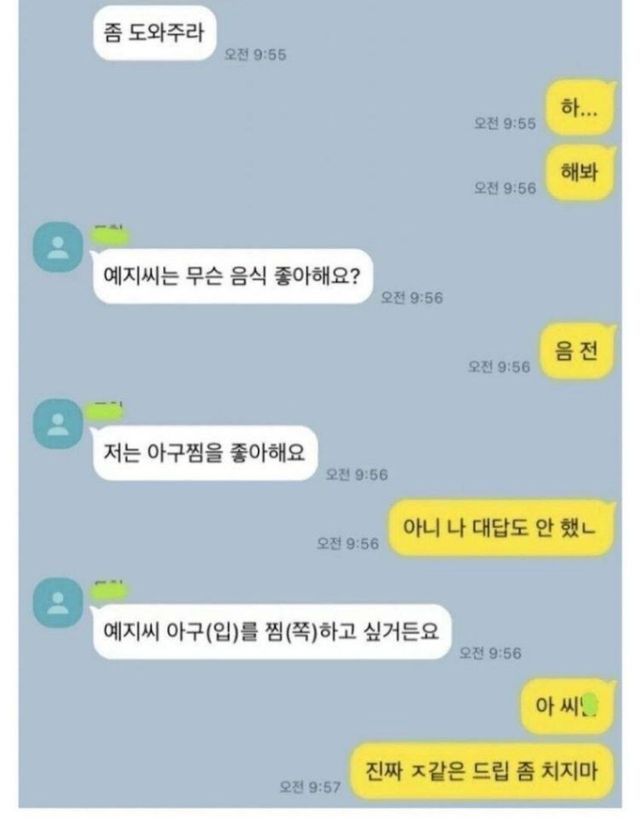Image resolution: width=640 pixels, height=823 pixels.
Task: Click blurred sender name above 아구(입)를 message
Action: click(110, 590)
